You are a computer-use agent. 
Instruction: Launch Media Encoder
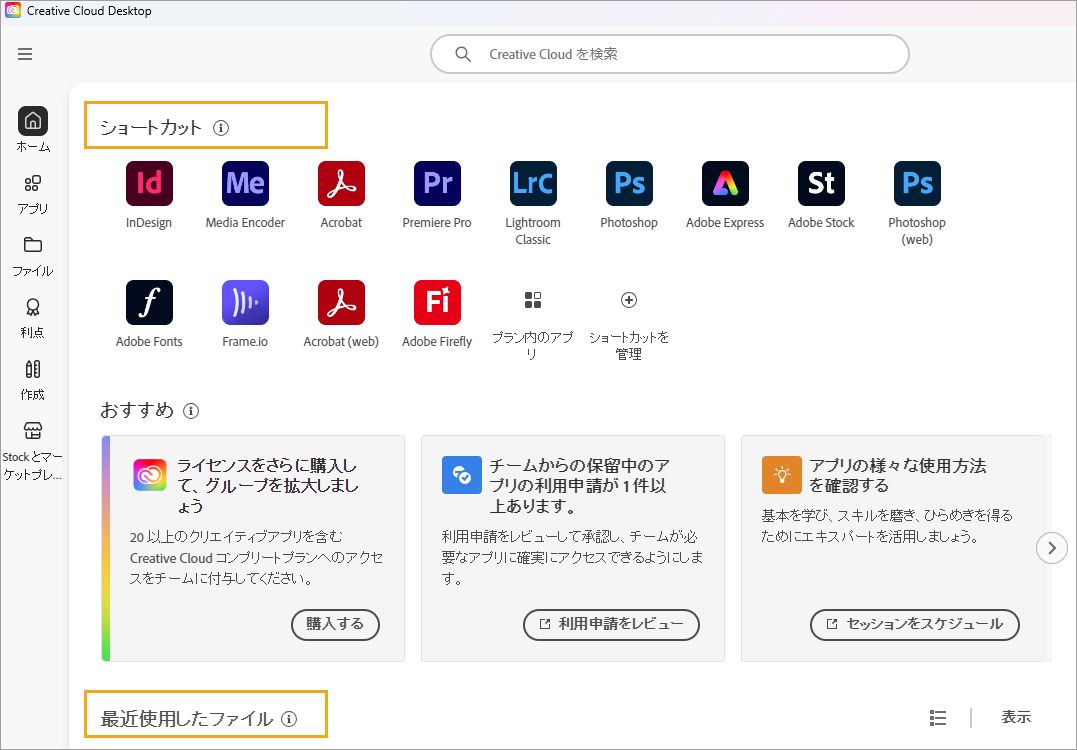click(245, 184)
